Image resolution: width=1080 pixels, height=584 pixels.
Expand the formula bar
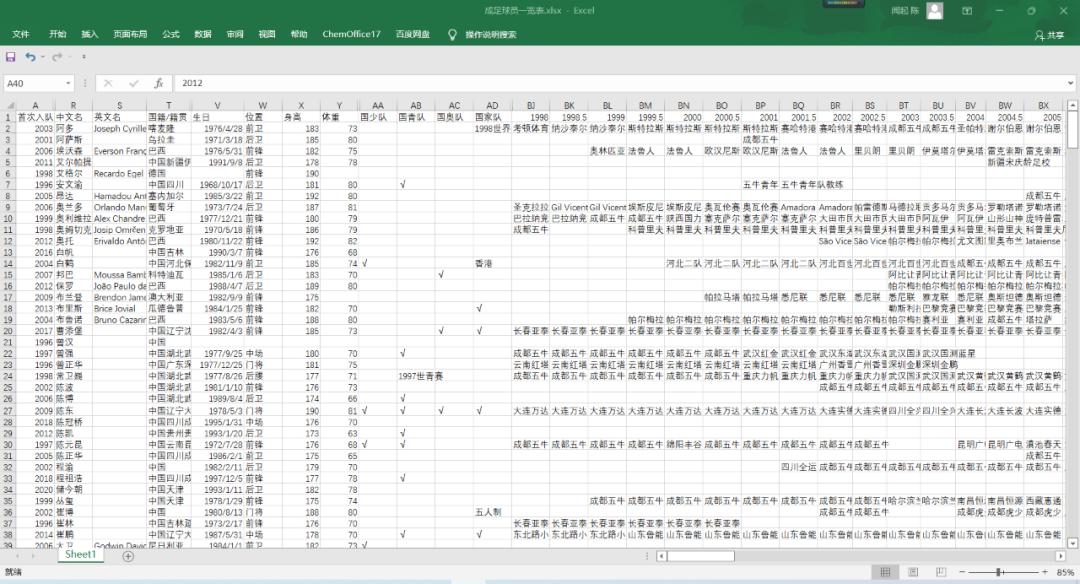(x=1071, y=83)
